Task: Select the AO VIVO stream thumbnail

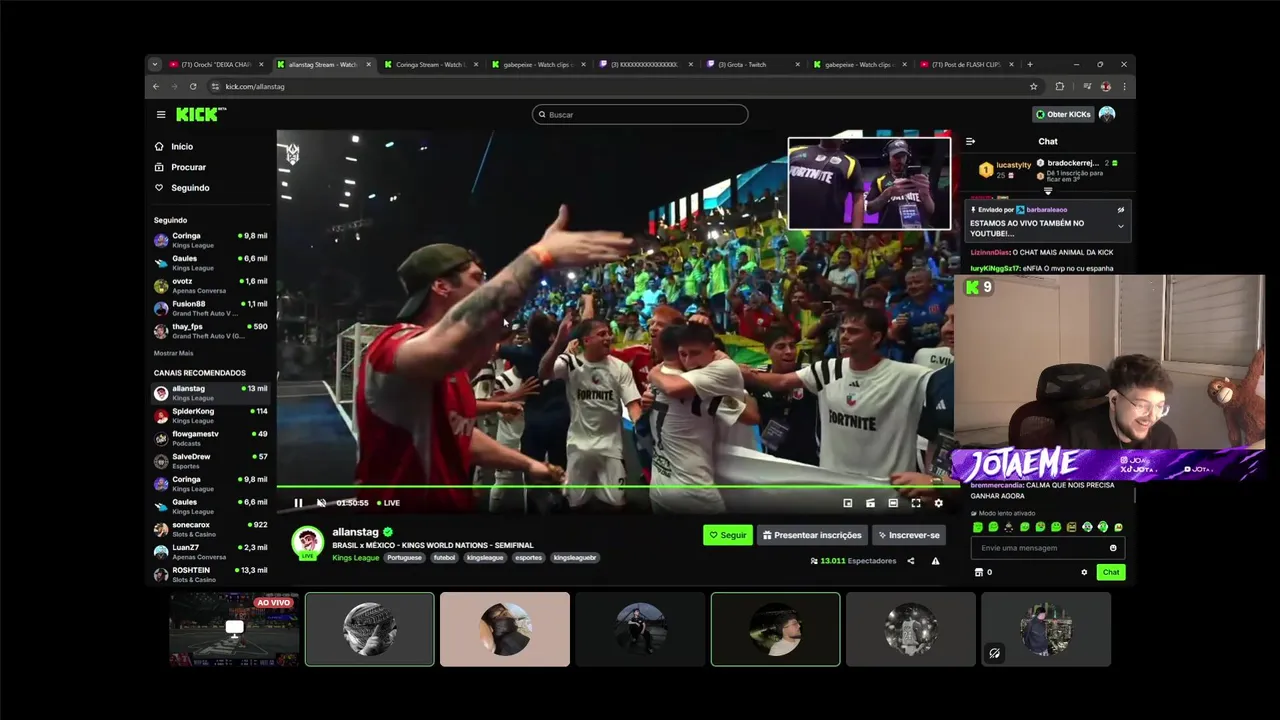Action: pos(234,629)
